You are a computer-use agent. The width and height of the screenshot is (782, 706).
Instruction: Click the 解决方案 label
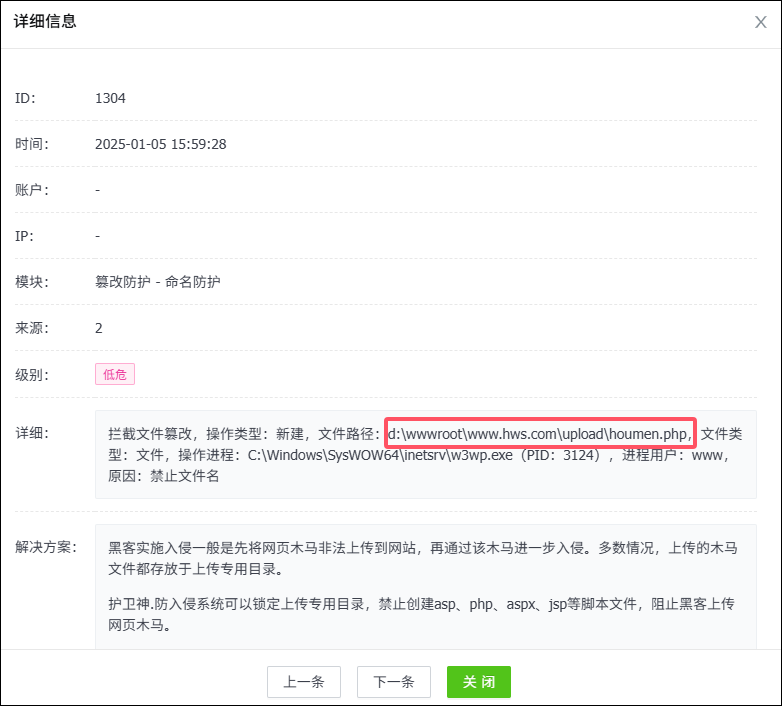[46, 547]
